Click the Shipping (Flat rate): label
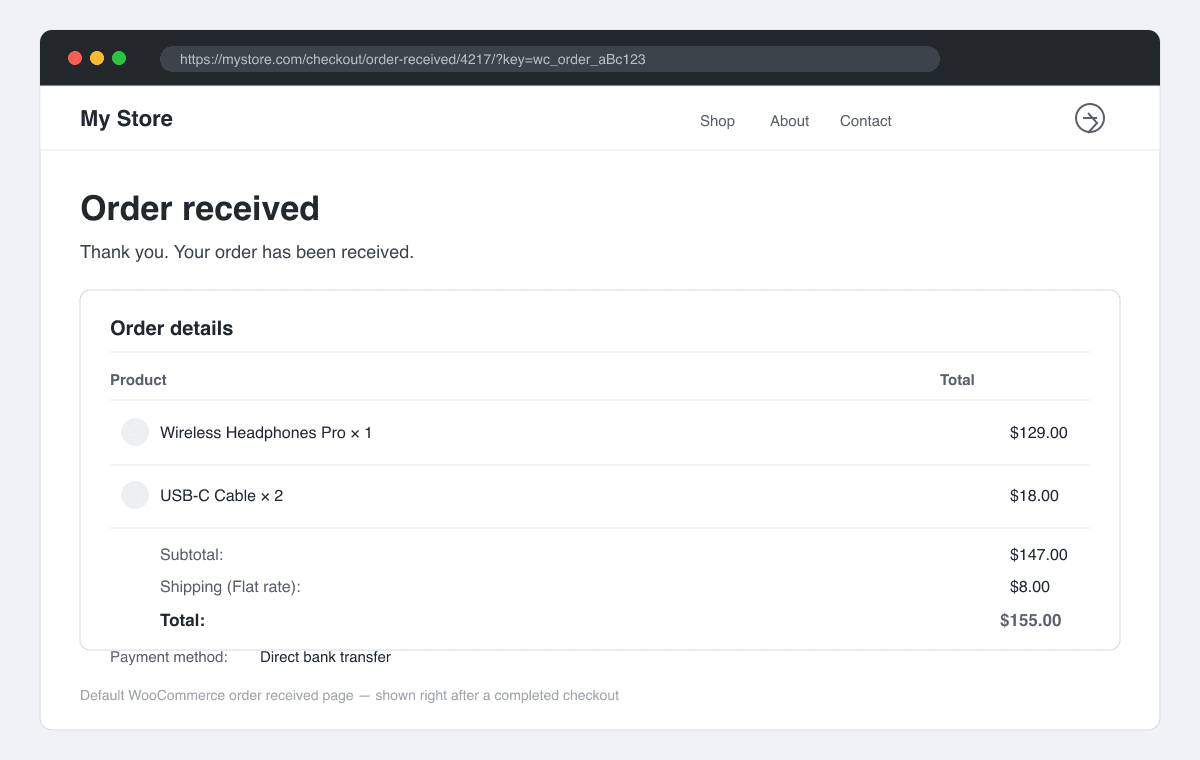The width and height of the screenshot is (1200, 760). click(230, 587)
